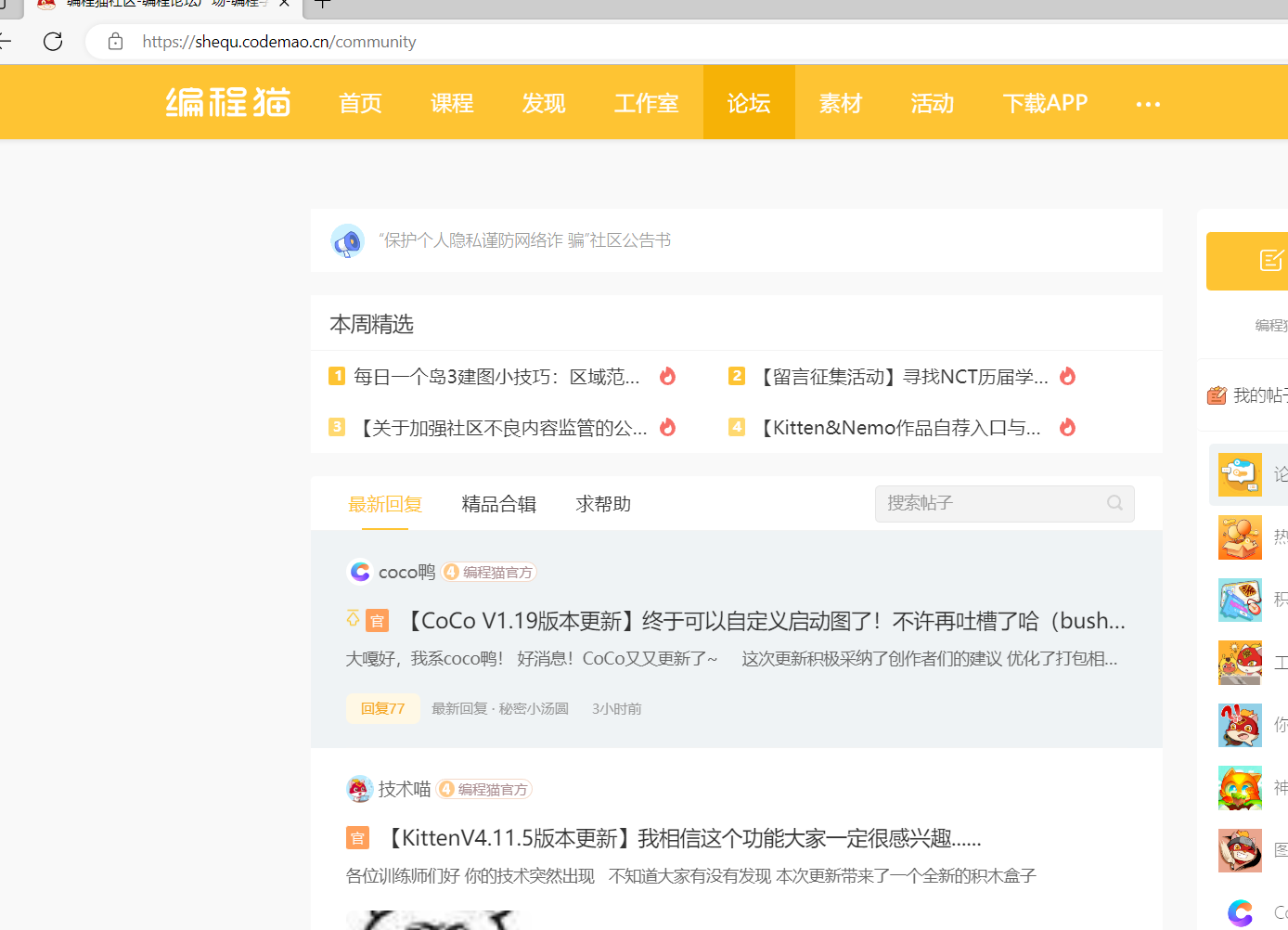Select the fourth sidebar board icon with red characters
1288x930 pixels.
1240,663
